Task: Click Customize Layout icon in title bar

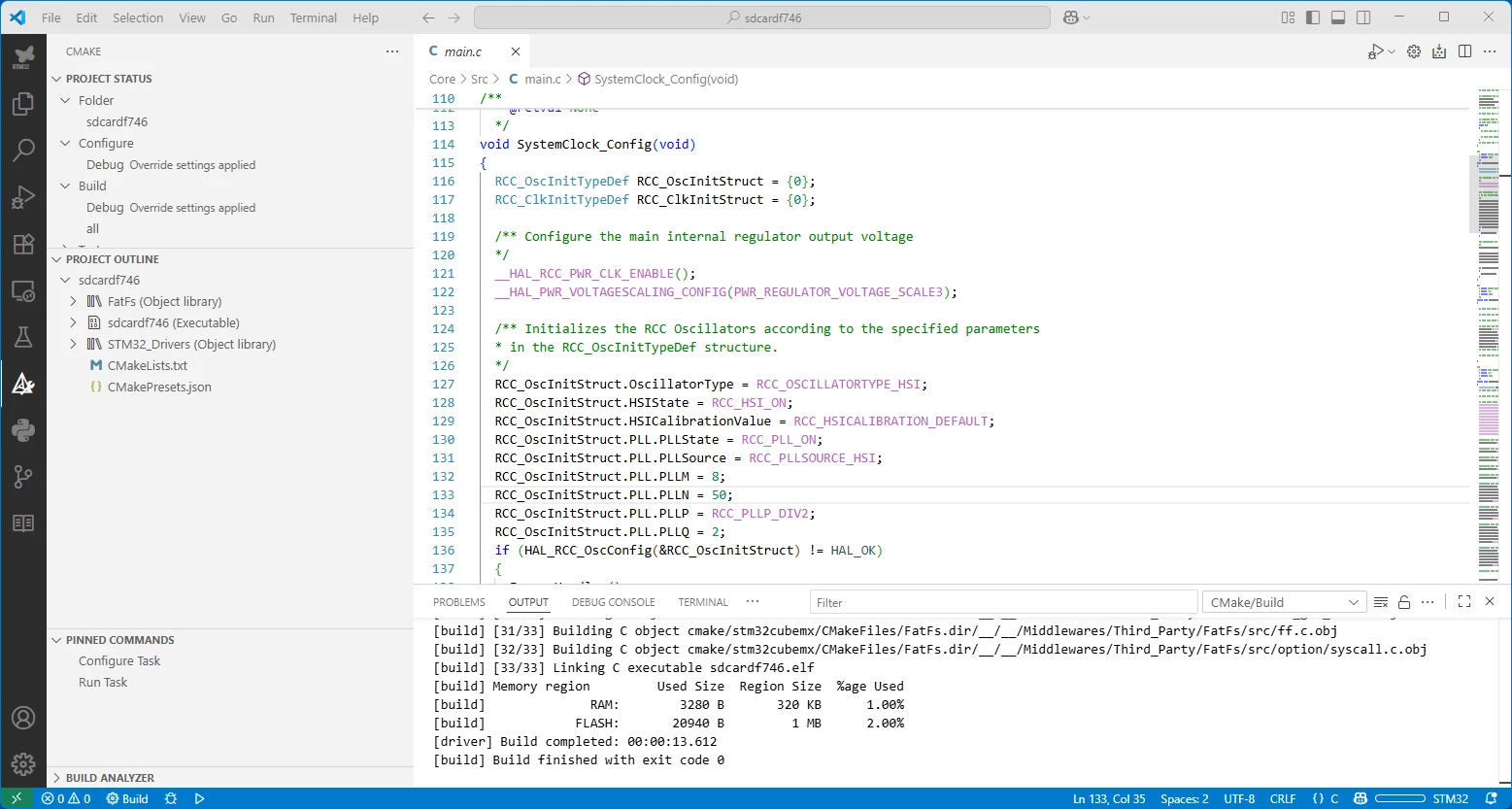Action: pos(1288,17)
